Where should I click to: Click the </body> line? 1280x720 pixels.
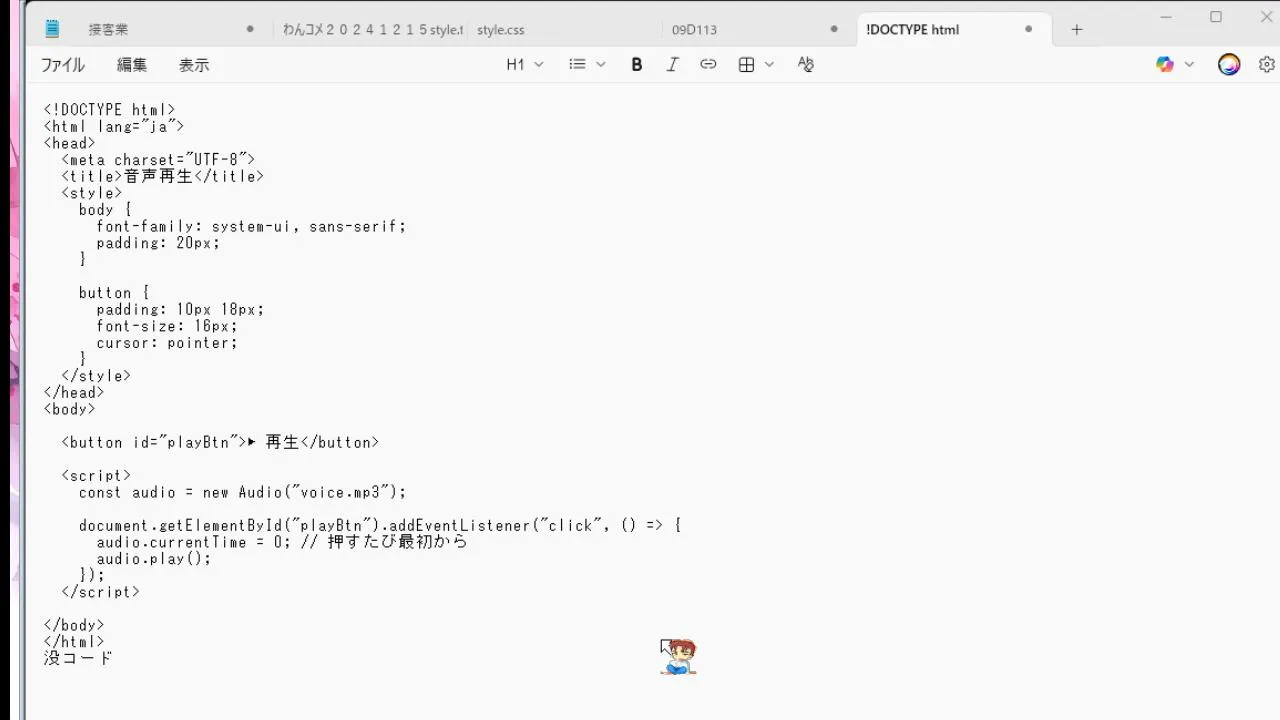[74, 625]
